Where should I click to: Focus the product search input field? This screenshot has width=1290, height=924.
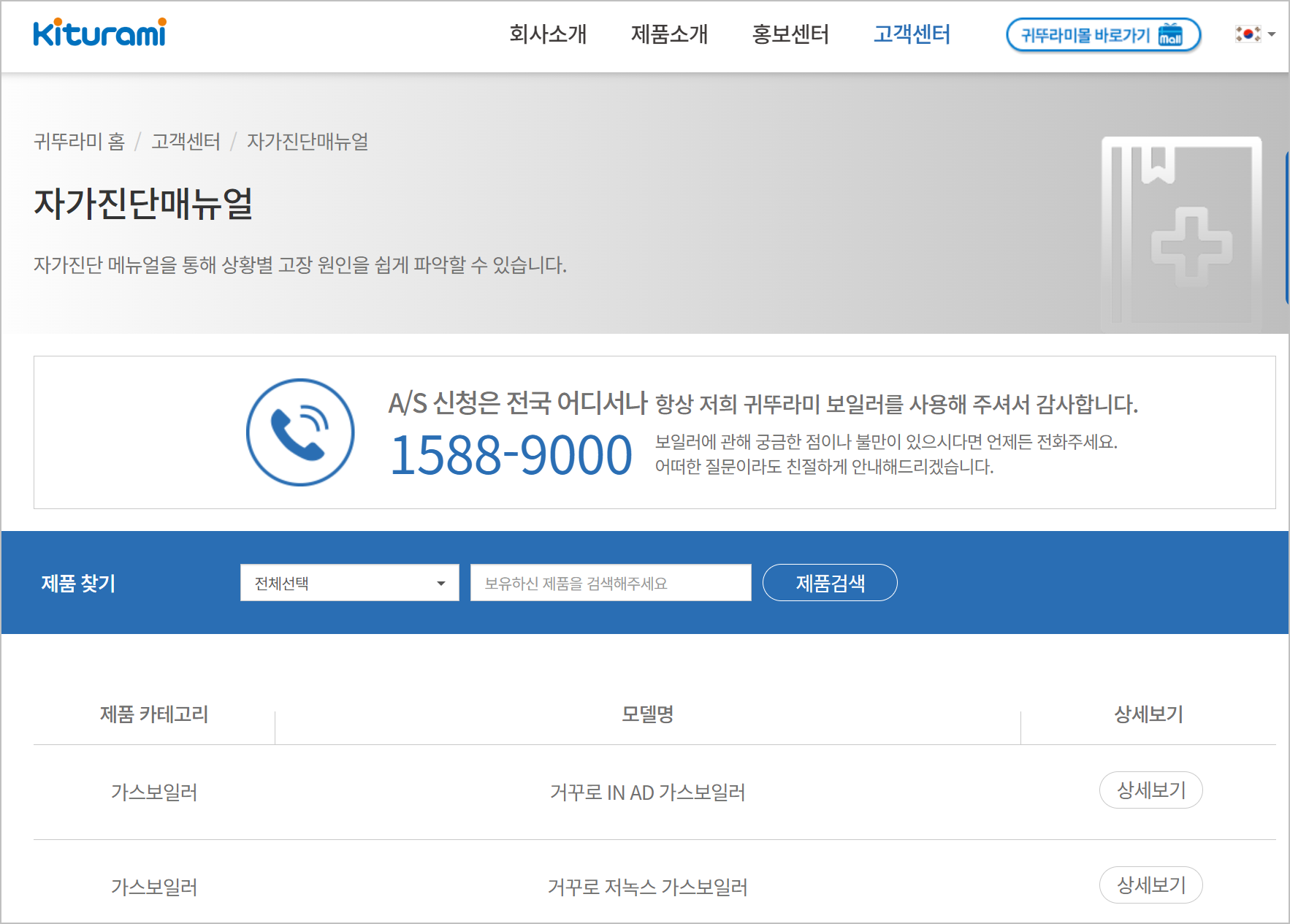611,583
